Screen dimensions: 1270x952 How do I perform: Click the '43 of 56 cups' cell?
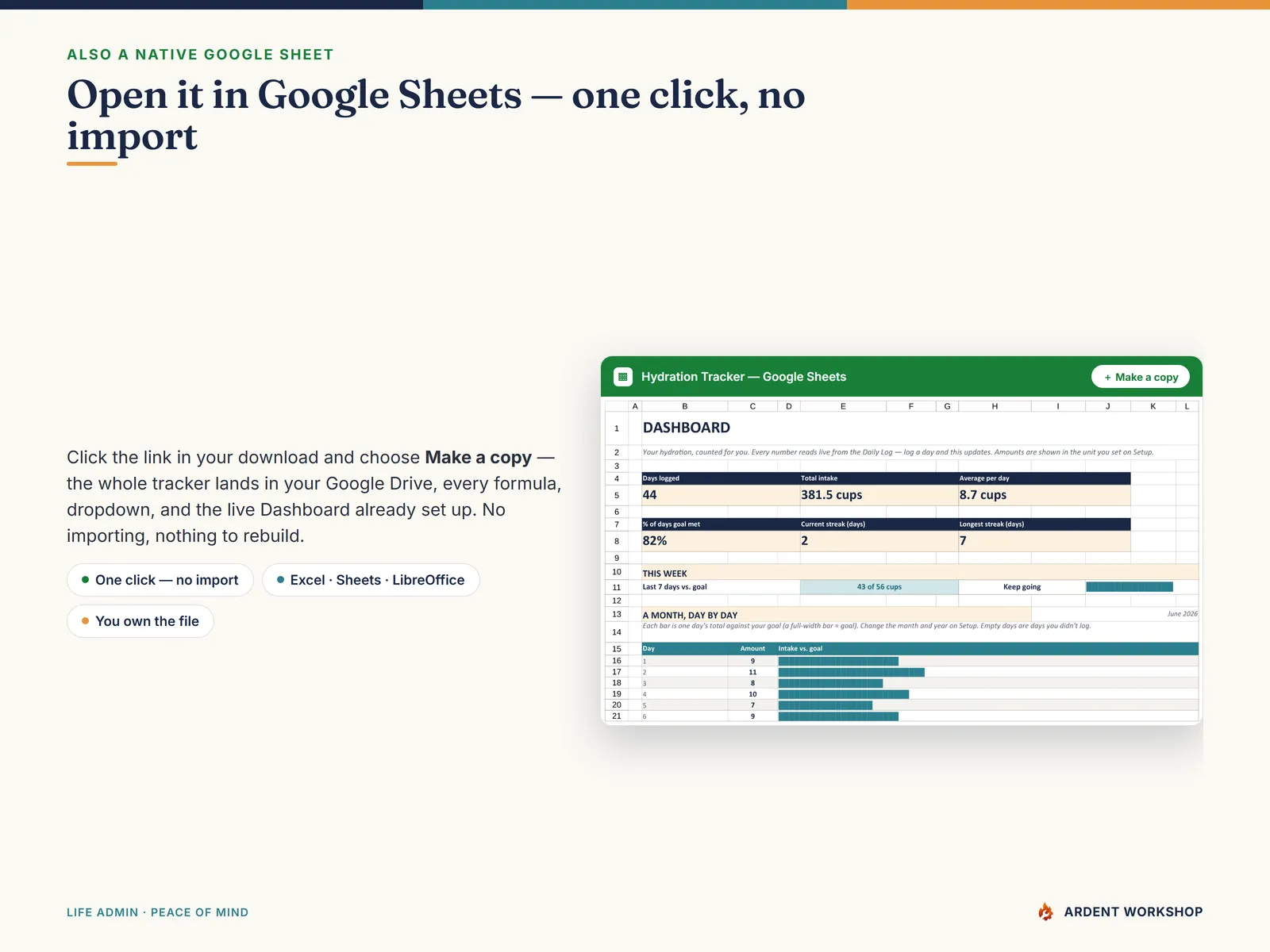(879, 587)
